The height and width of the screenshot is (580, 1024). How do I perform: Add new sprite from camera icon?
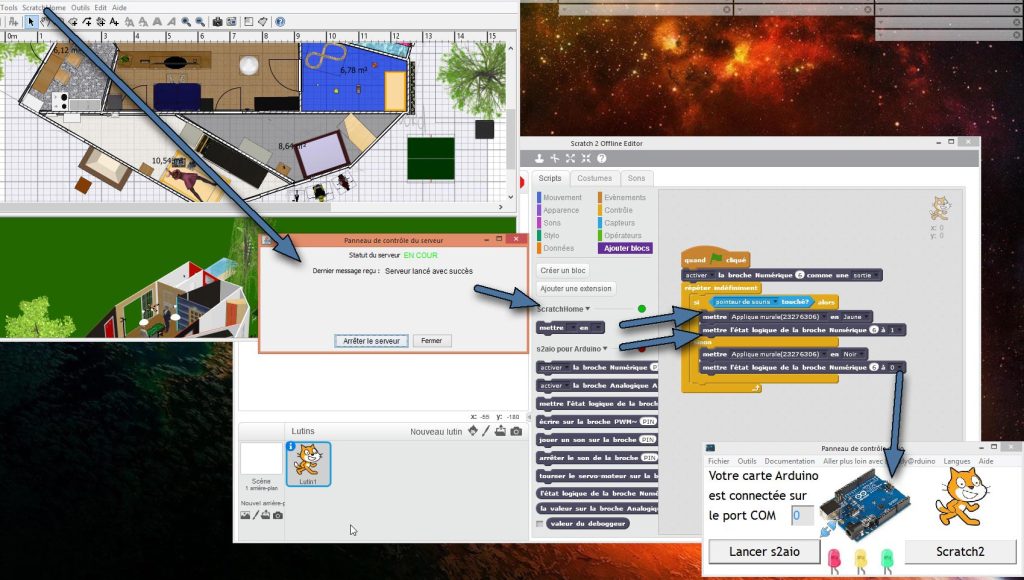click(x=516, y=431)
